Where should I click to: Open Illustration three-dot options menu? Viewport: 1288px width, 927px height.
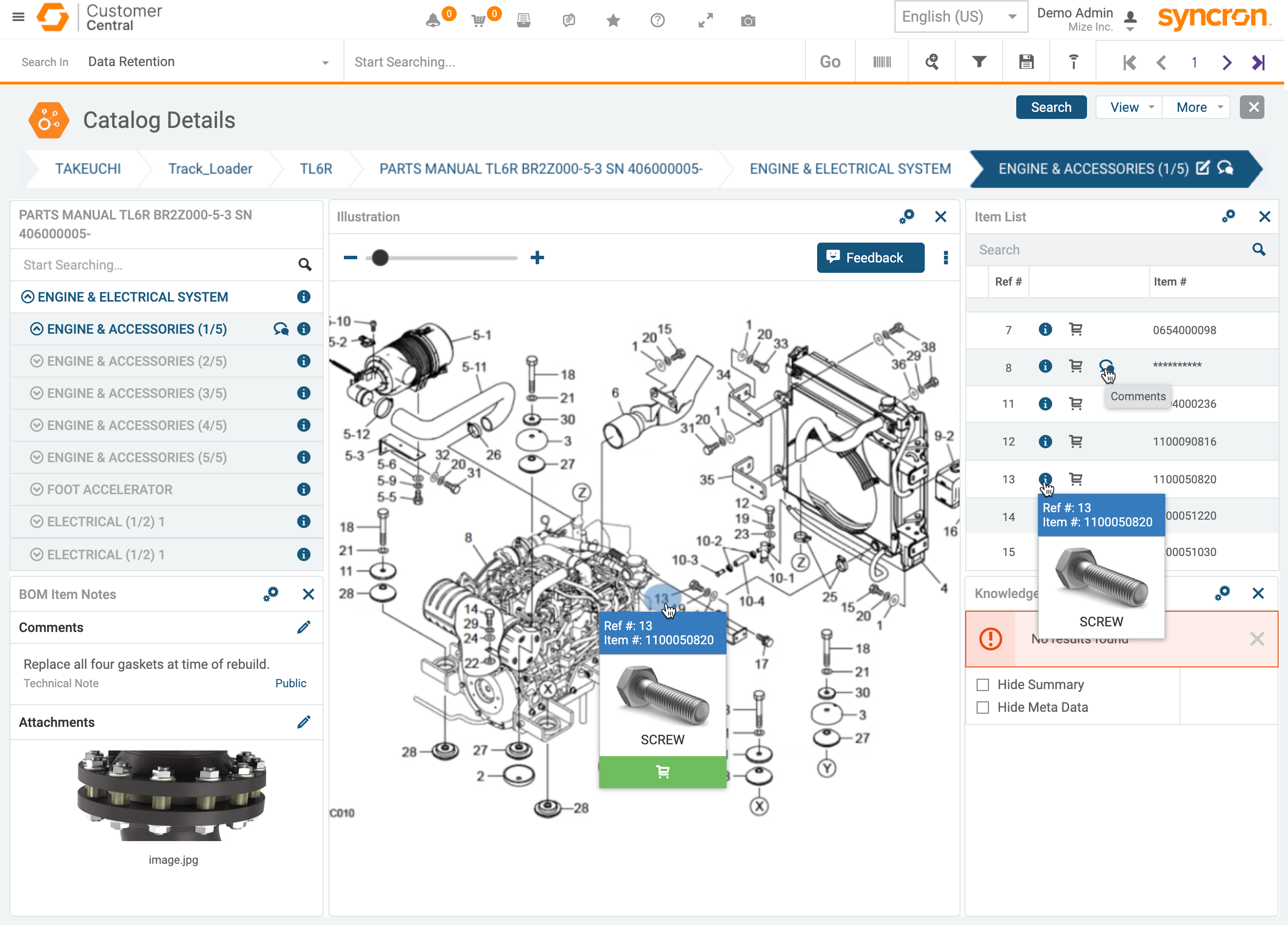(945, 258)
